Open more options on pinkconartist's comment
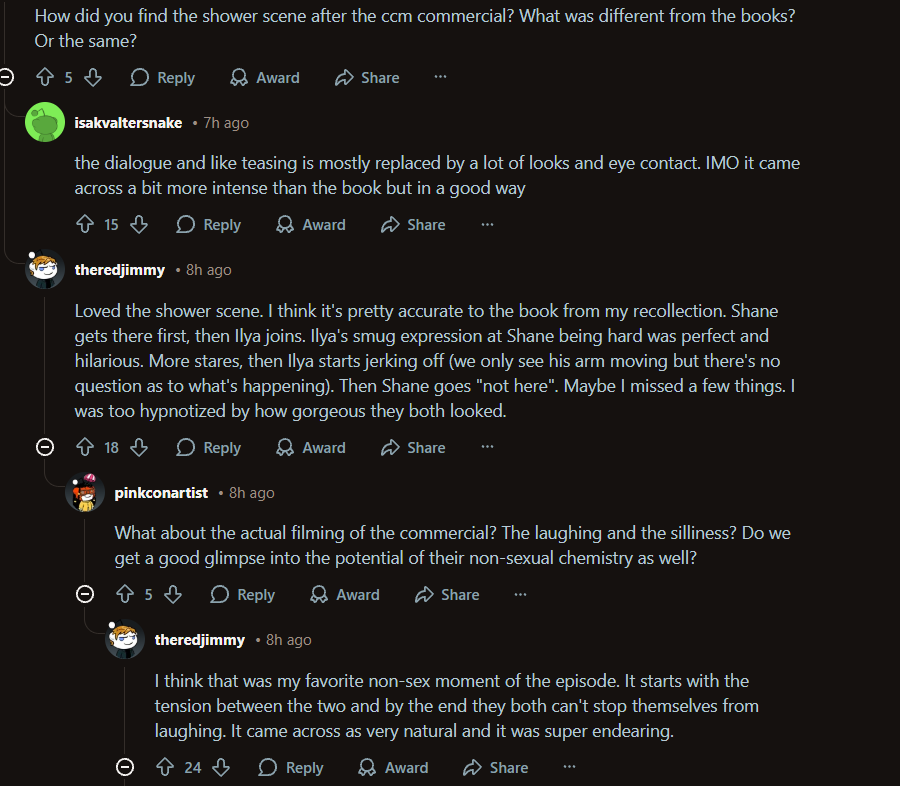 point(520,595)
